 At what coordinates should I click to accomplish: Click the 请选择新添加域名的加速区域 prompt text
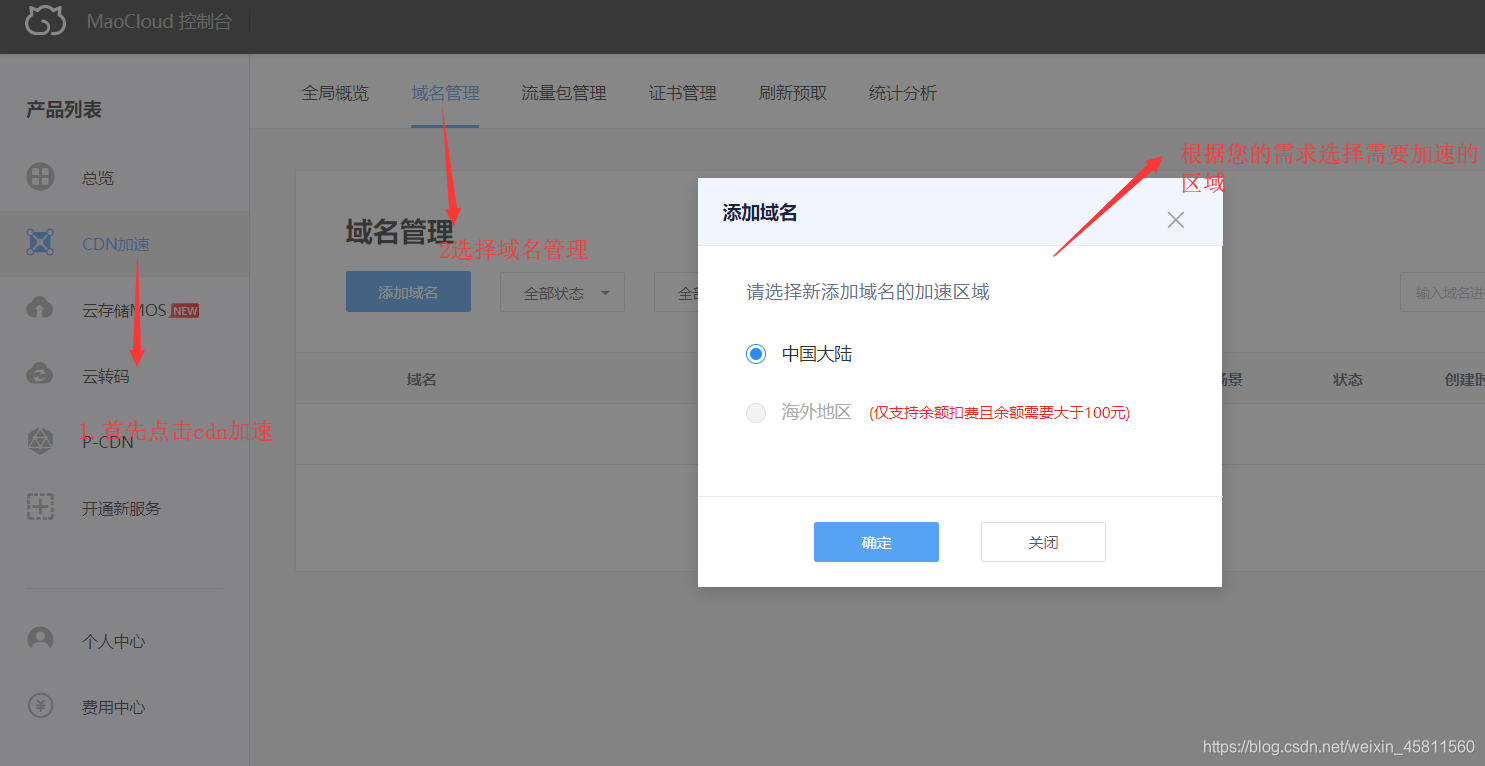click(x=868, y=292)
